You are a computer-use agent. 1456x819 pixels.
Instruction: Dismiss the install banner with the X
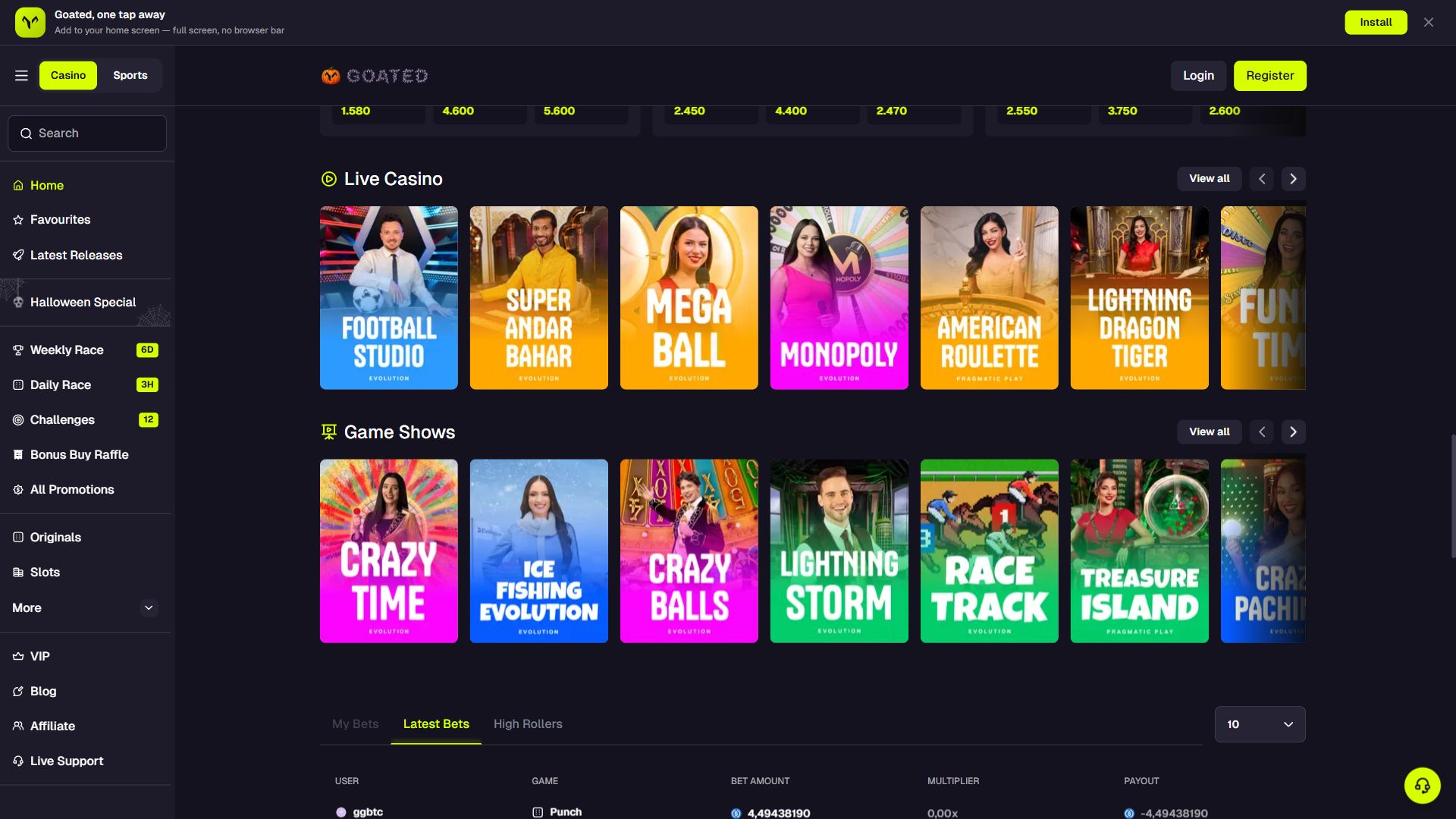point(1429,22)
